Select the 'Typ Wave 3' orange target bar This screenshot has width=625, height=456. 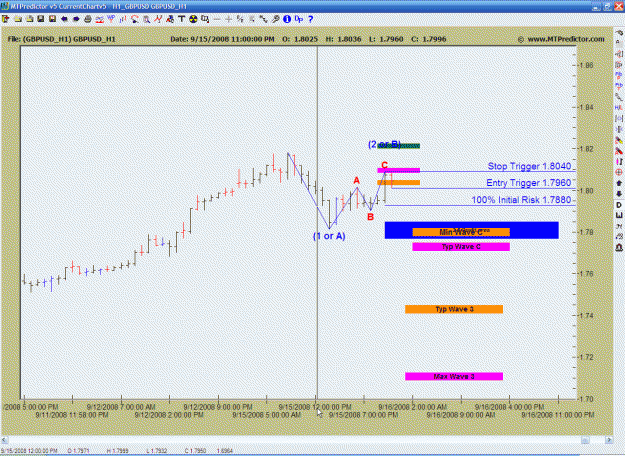454,309
